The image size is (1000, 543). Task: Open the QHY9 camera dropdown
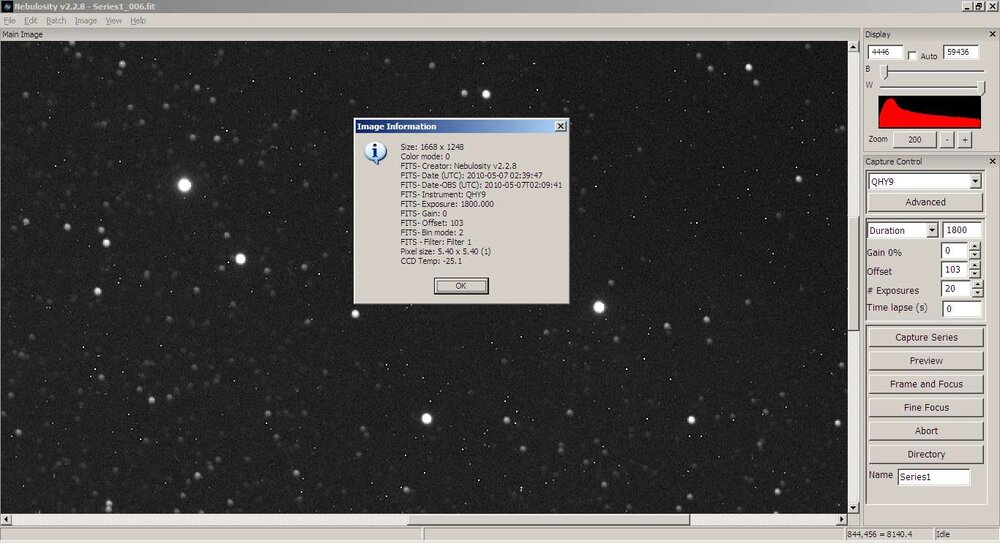click(x=975, y=181)
